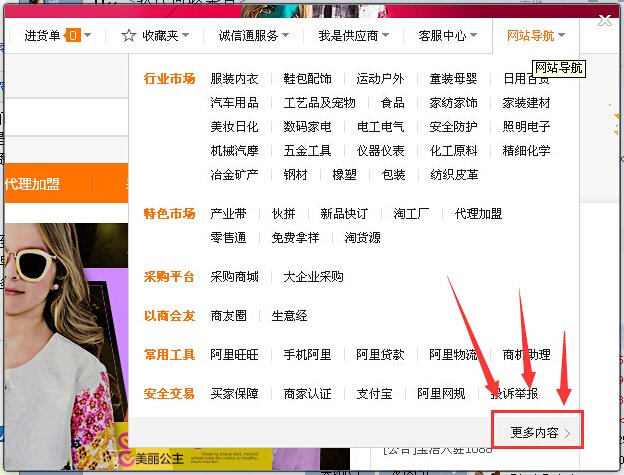Viewport: 624px width, 475px height.
Task: Click the 更多内容 link
Action: [x=534, y=432]
